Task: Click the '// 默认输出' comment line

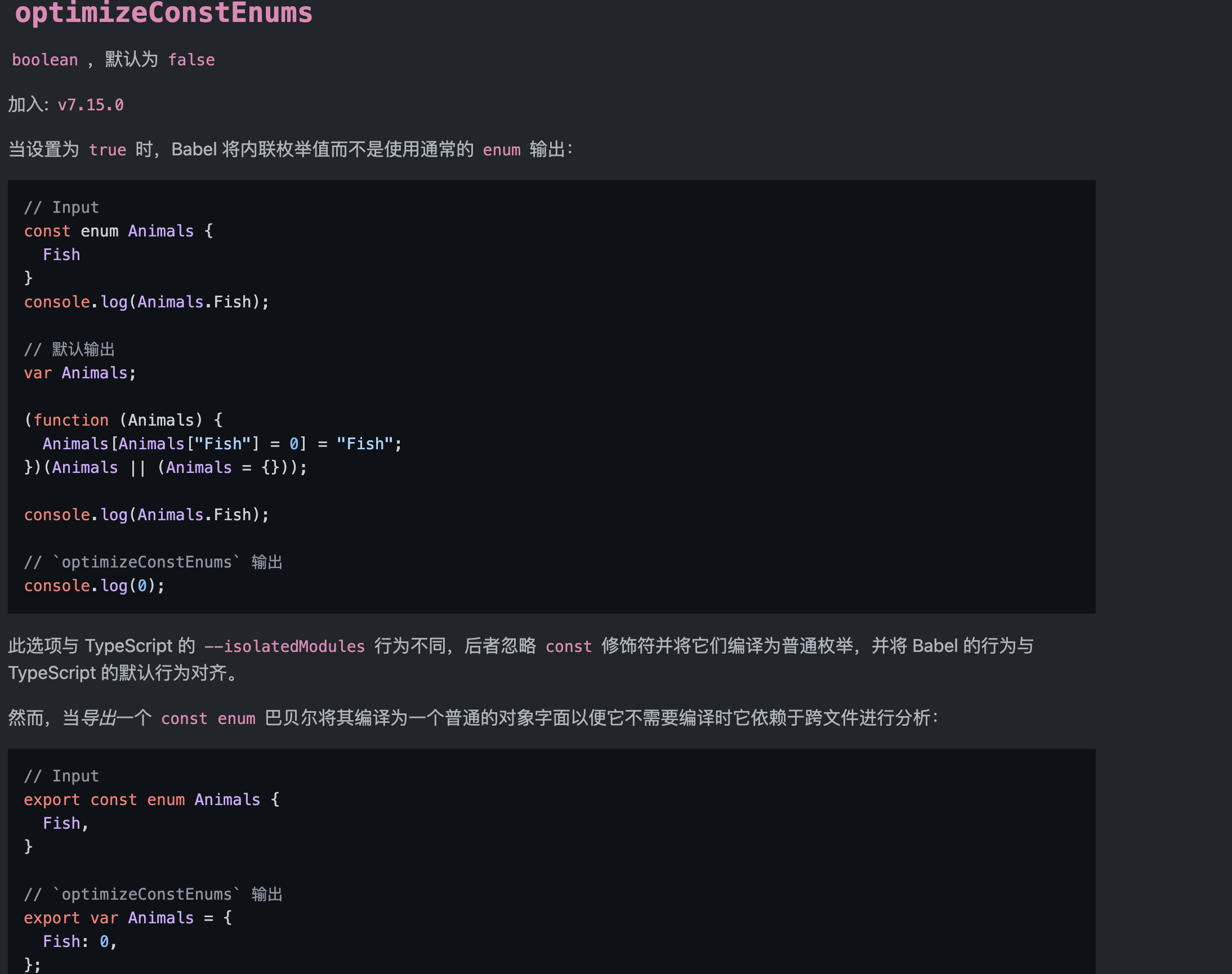Action: pyautogui.click(x=69, y=349)
